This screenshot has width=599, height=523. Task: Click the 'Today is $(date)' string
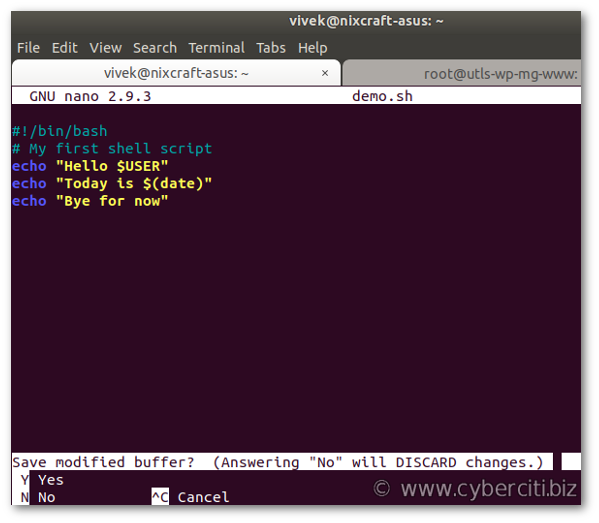(134, 184)
